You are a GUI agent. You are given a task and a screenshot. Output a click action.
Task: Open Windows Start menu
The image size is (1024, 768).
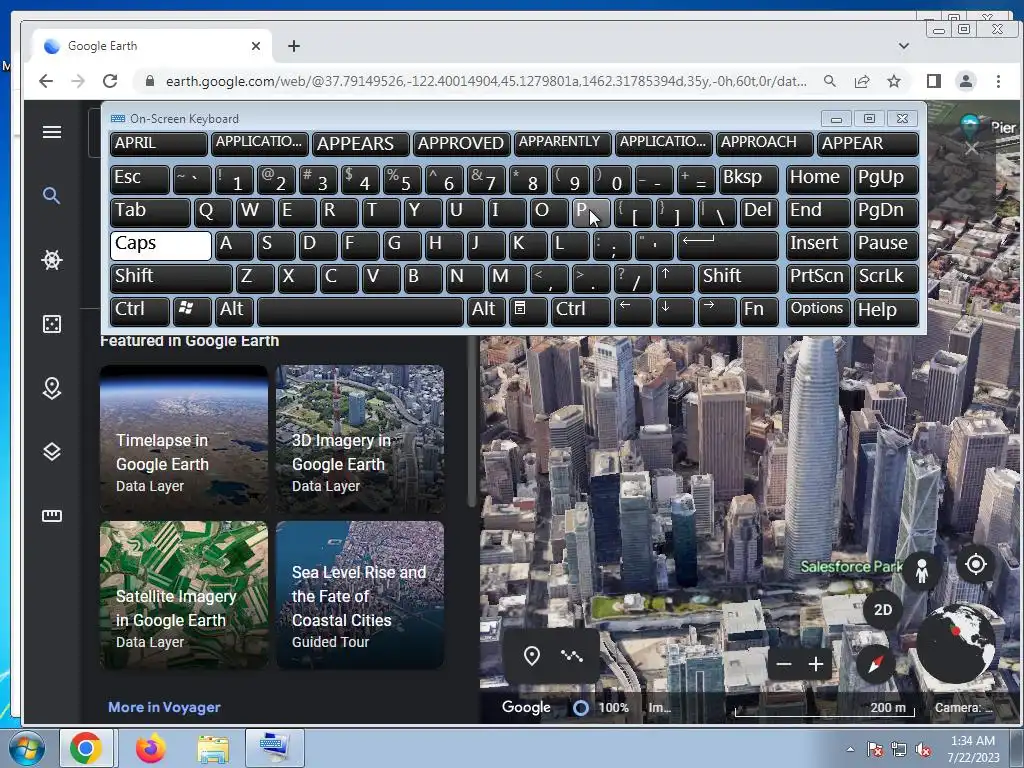[25, 748]
